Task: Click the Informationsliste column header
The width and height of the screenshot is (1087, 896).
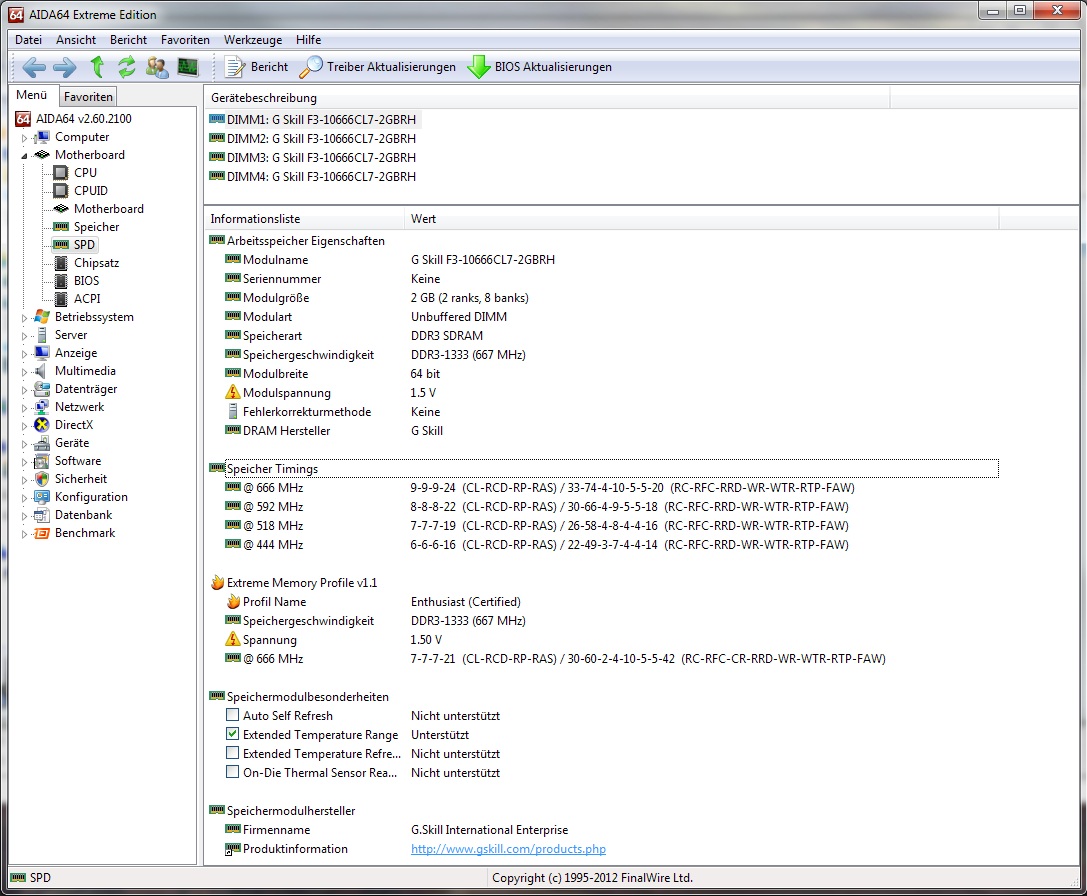Action: [x=304, y=218]
